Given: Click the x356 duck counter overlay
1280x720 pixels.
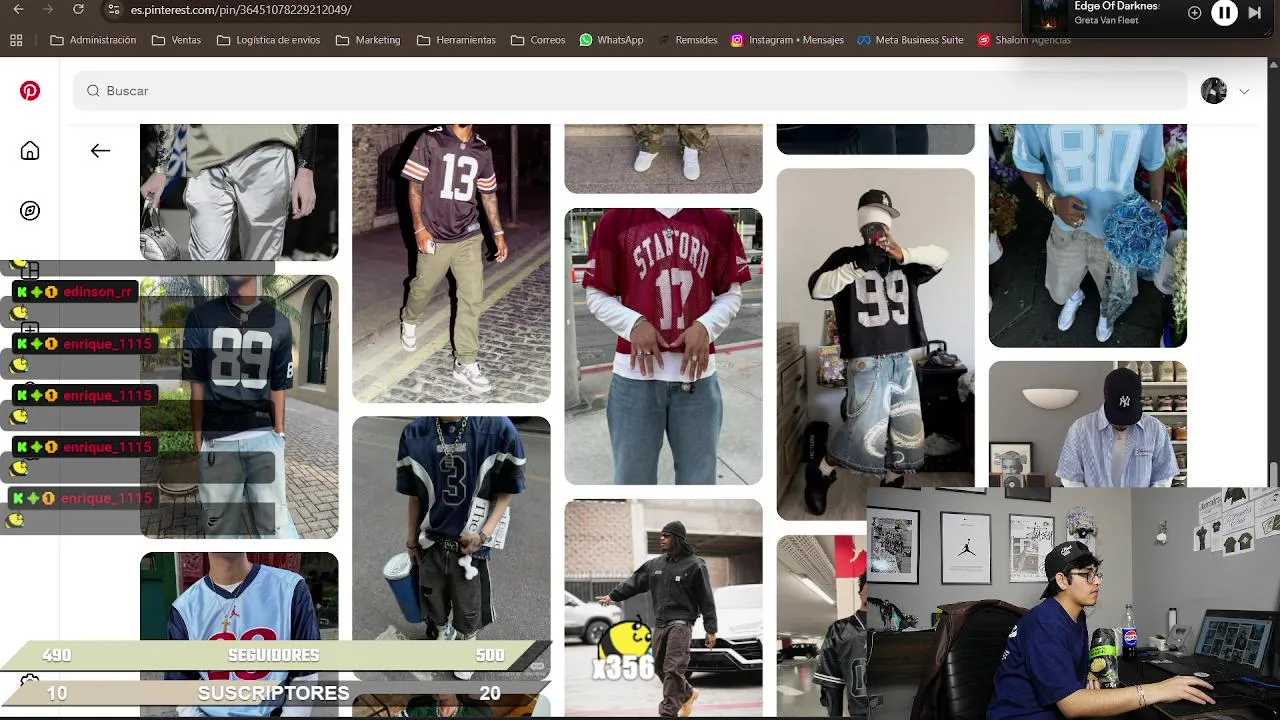Looking at the screenshot, I should (623, 651).
